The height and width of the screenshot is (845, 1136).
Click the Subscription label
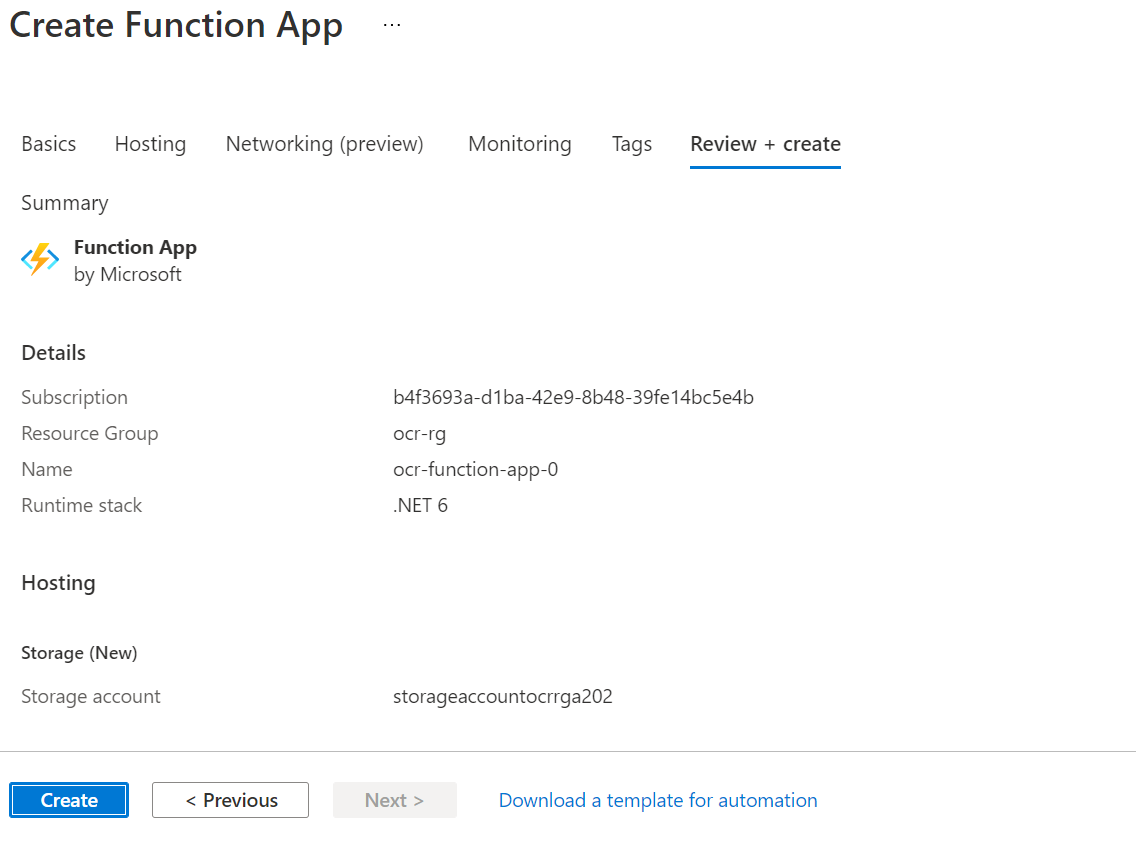click(74, 397)
